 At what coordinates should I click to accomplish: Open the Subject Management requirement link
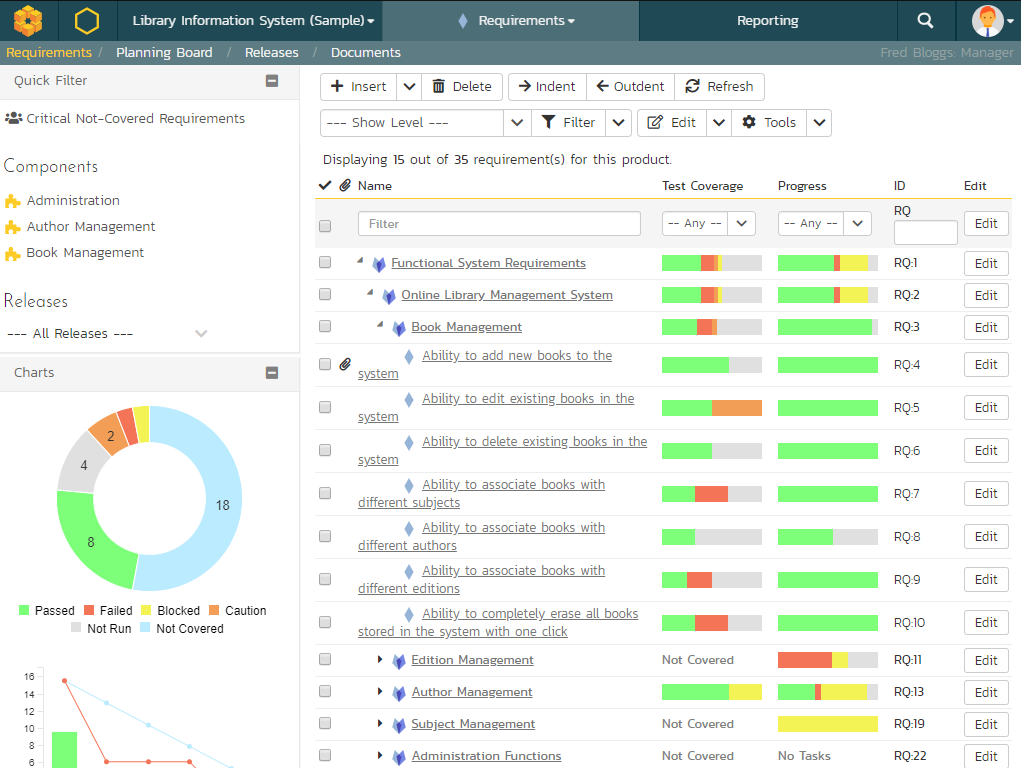(473, 724)
